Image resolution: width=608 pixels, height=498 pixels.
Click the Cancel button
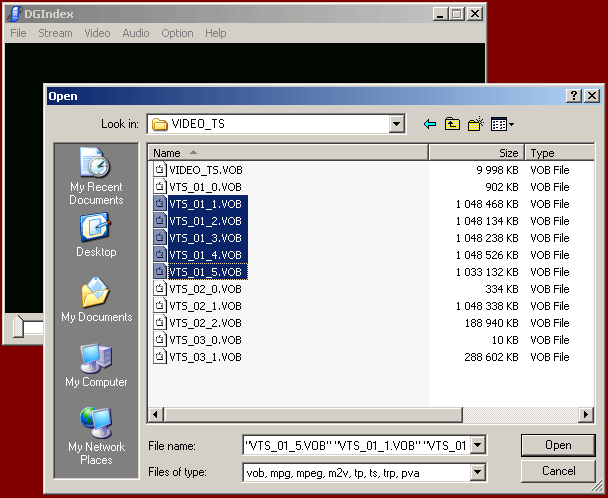558,471
